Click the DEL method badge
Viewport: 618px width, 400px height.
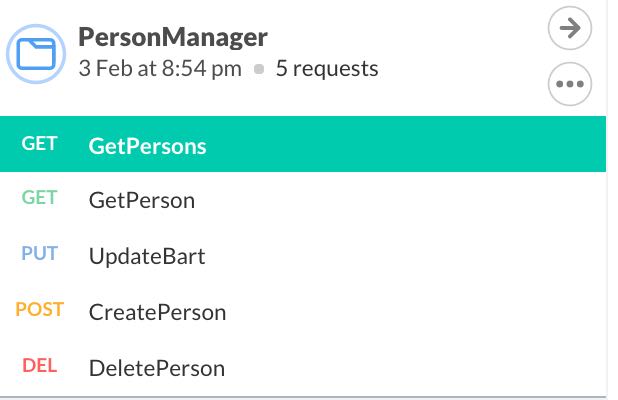pyautogui.click(x=39, y=366)
